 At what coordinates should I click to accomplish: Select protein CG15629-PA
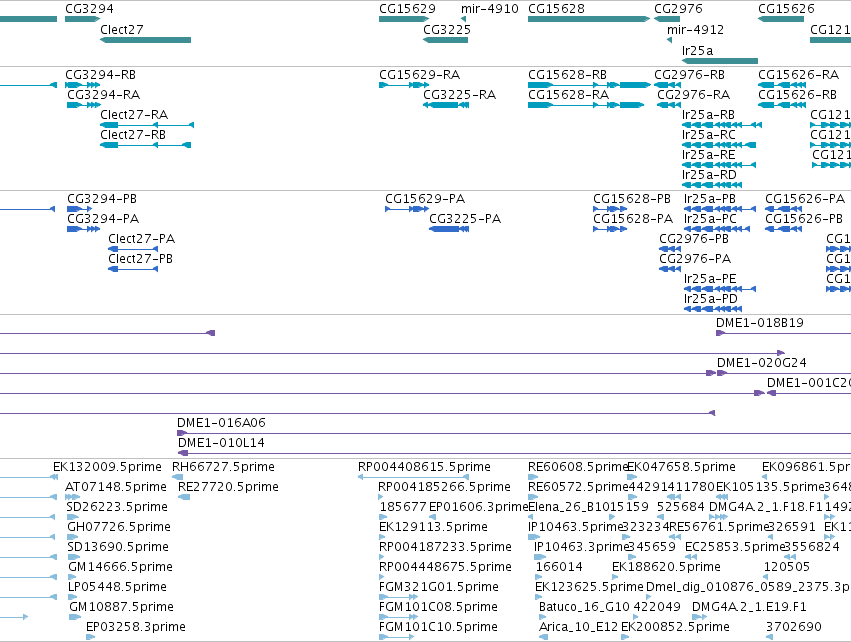[425, 199]
